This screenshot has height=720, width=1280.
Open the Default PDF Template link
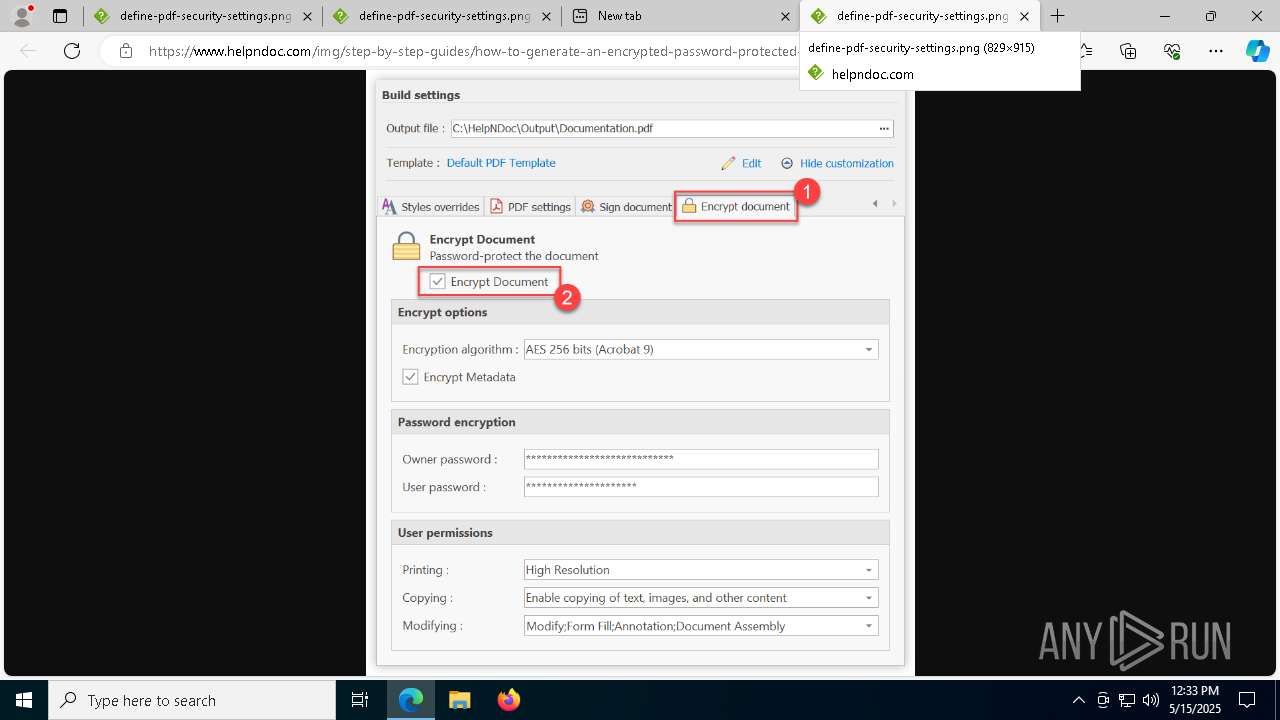click(x=501, y=163)
